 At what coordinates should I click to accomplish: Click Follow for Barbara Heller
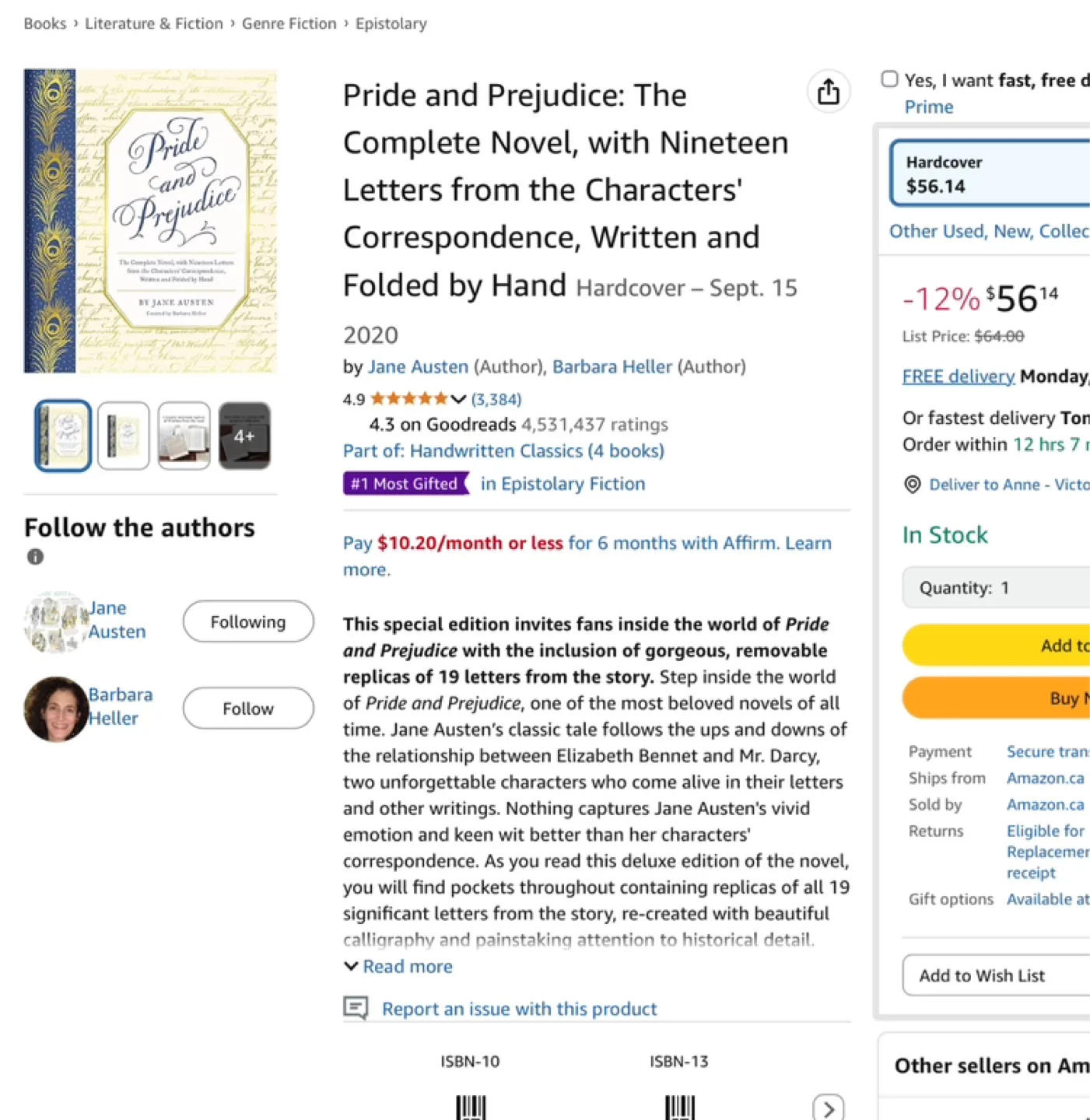click(x=247, y=708)
